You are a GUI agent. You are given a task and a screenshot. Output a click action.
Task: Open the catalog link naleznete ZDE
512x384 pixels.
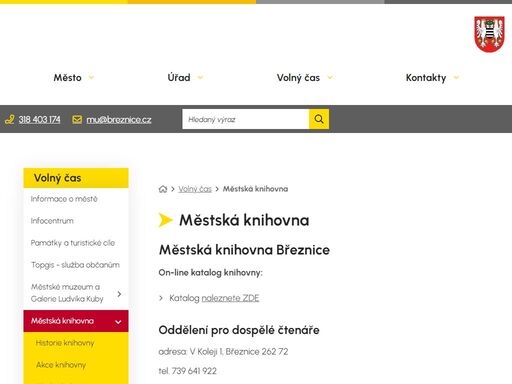(230, 298)
